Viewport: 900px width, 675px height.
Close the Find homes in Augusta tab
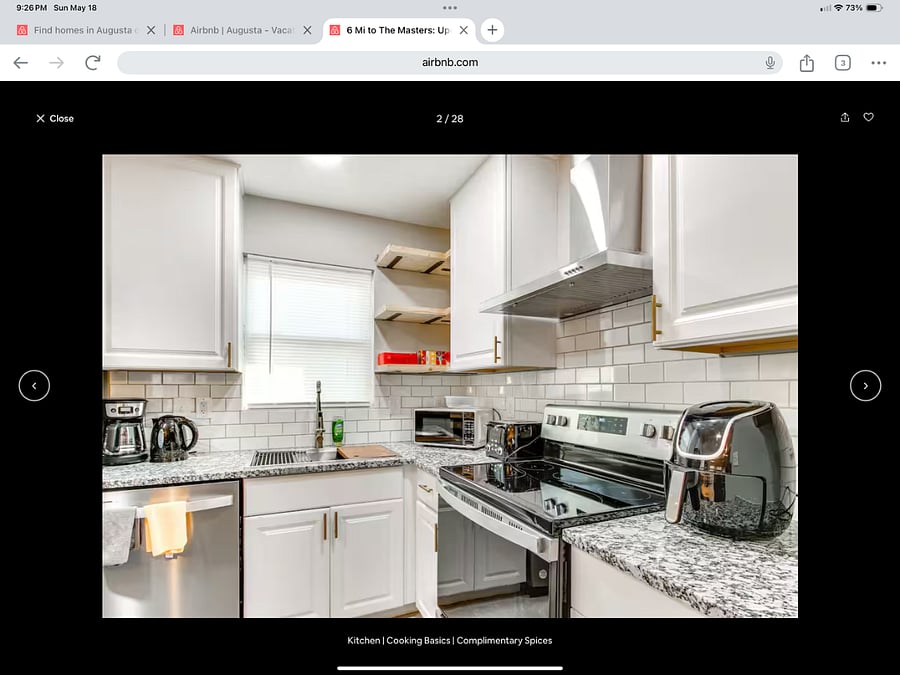[x=151, y=30]
